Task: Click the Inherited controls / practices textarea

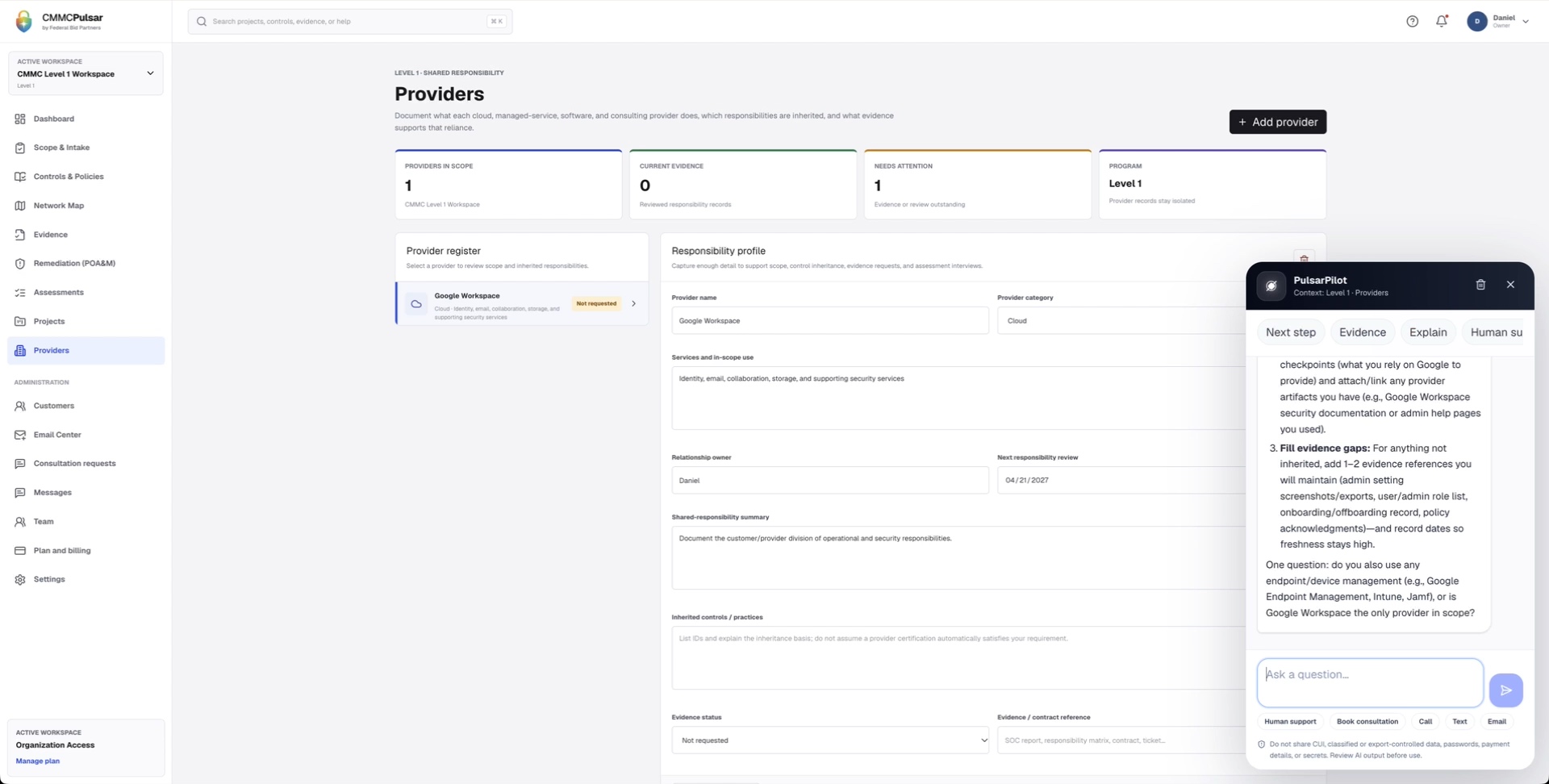Action: click(959, 658)
